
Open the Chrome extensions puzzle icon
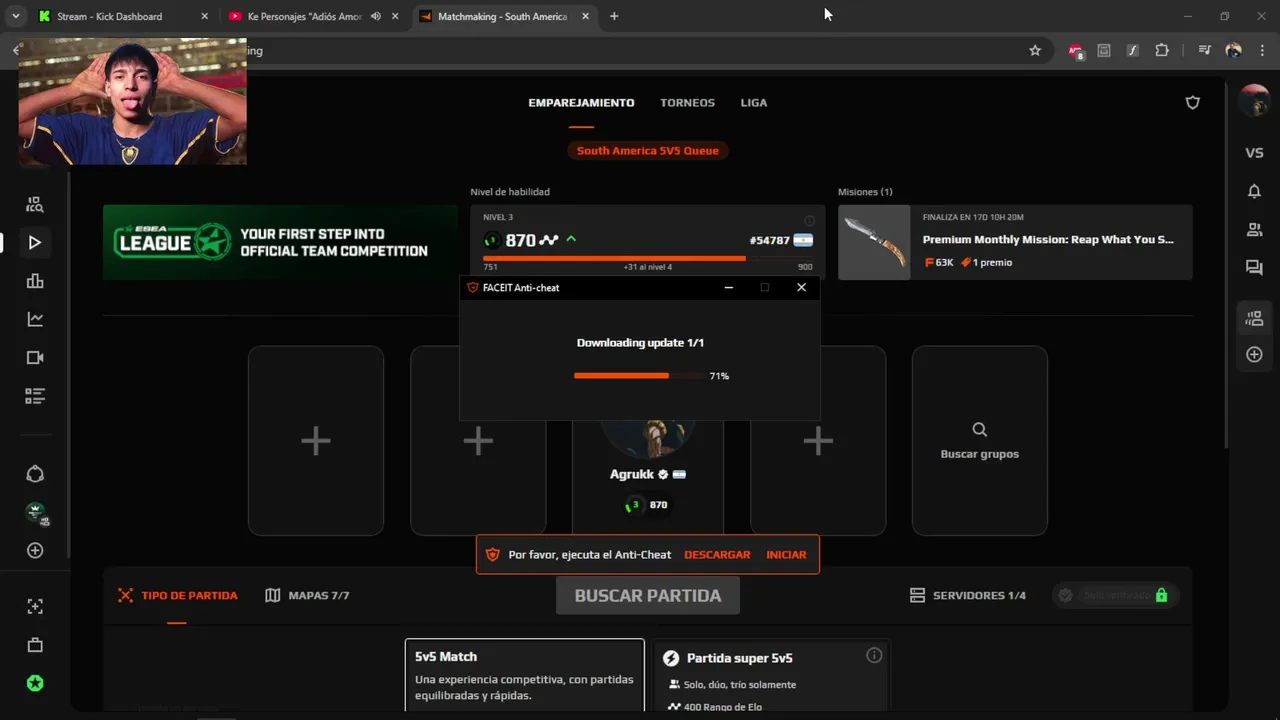pos(1162,50)
